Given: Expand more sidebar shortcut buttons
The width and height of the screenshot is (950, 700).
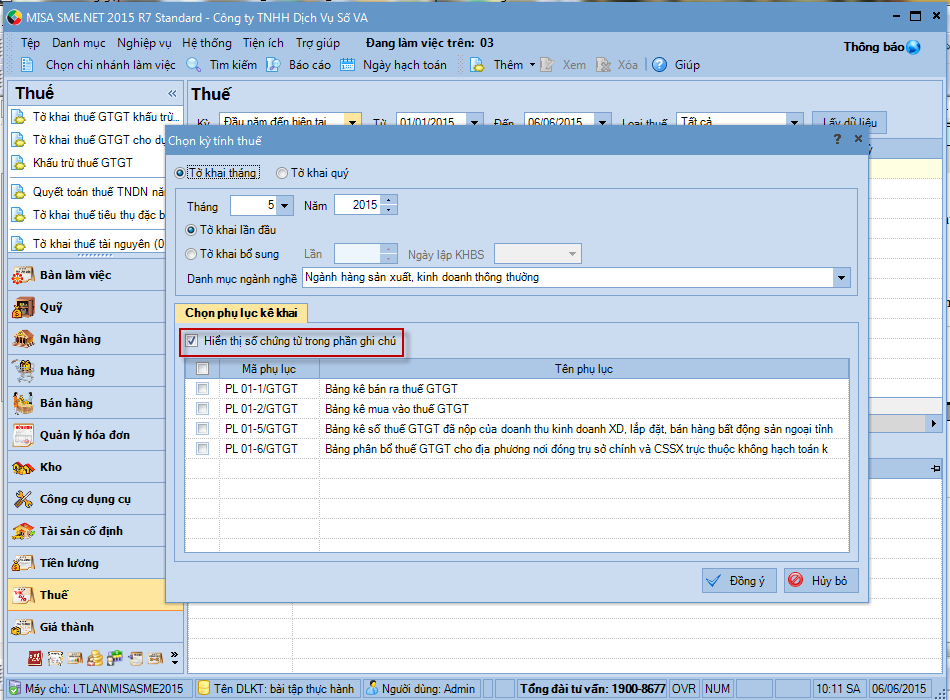Looking at the screenshot, I should click(x=174, y=658).
